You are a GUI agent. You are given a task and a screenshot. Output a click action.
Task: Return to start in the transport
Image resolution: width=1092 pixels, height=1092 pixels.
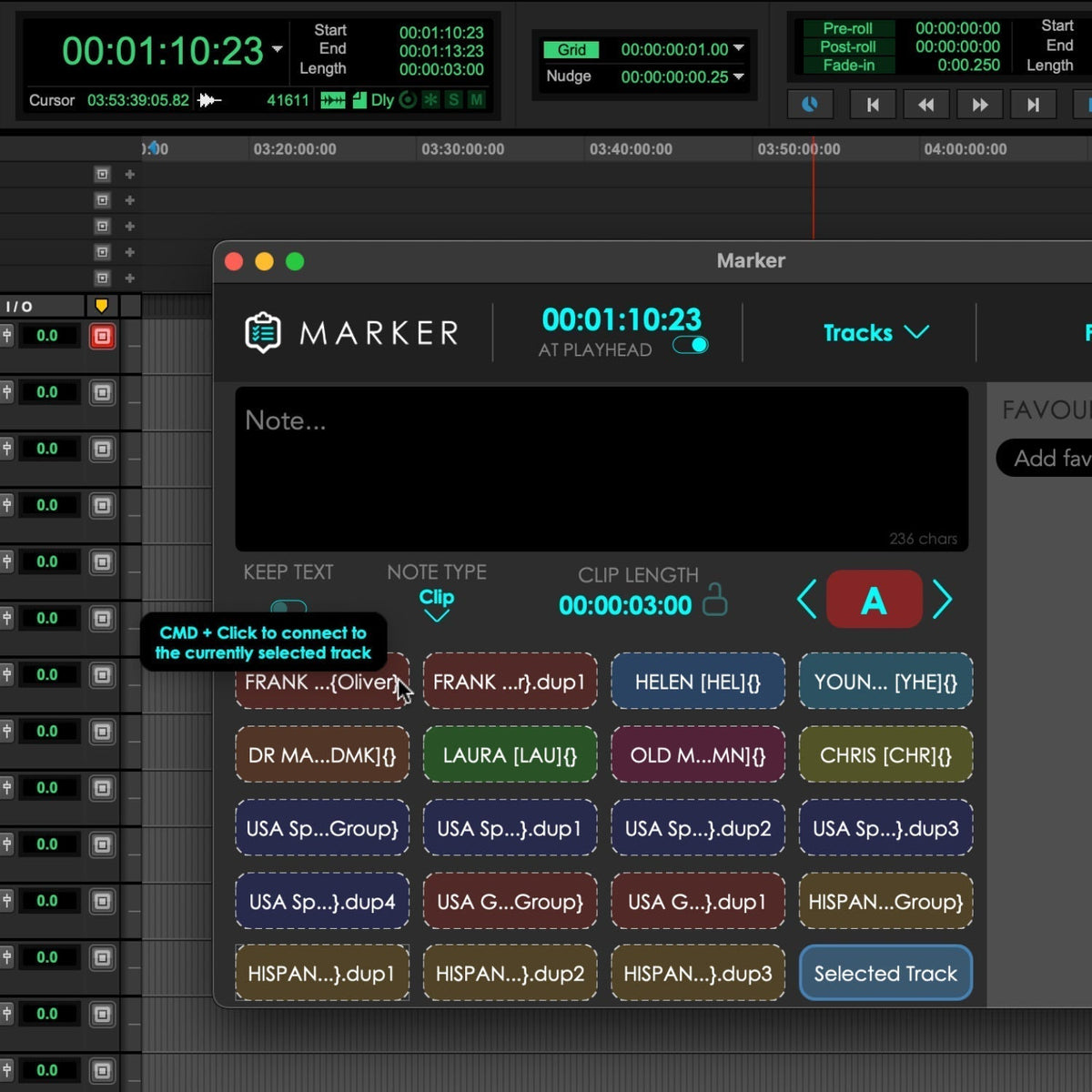(873, 105)
